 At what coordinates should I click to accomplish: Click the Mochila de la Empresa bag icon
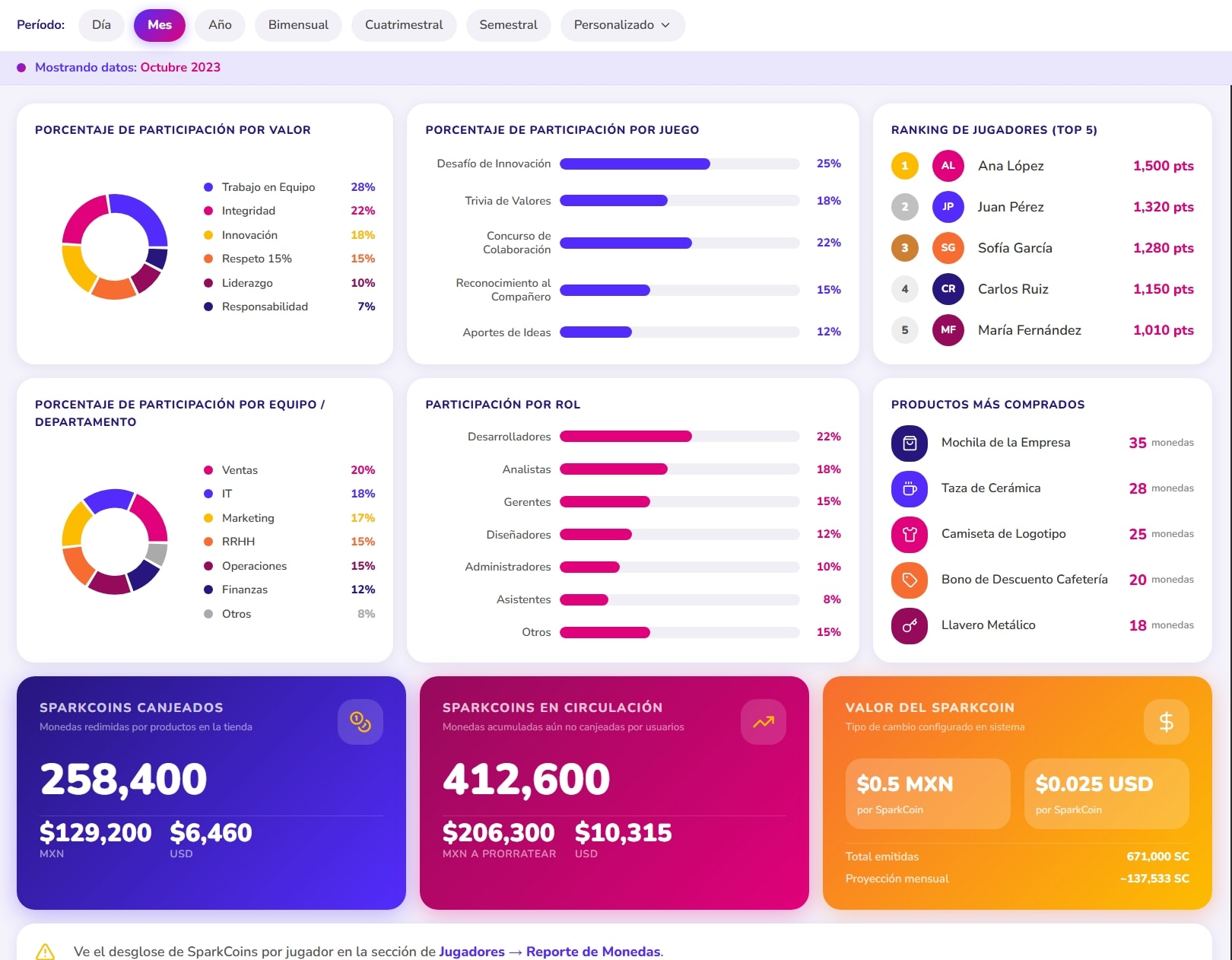click(910, 443)
